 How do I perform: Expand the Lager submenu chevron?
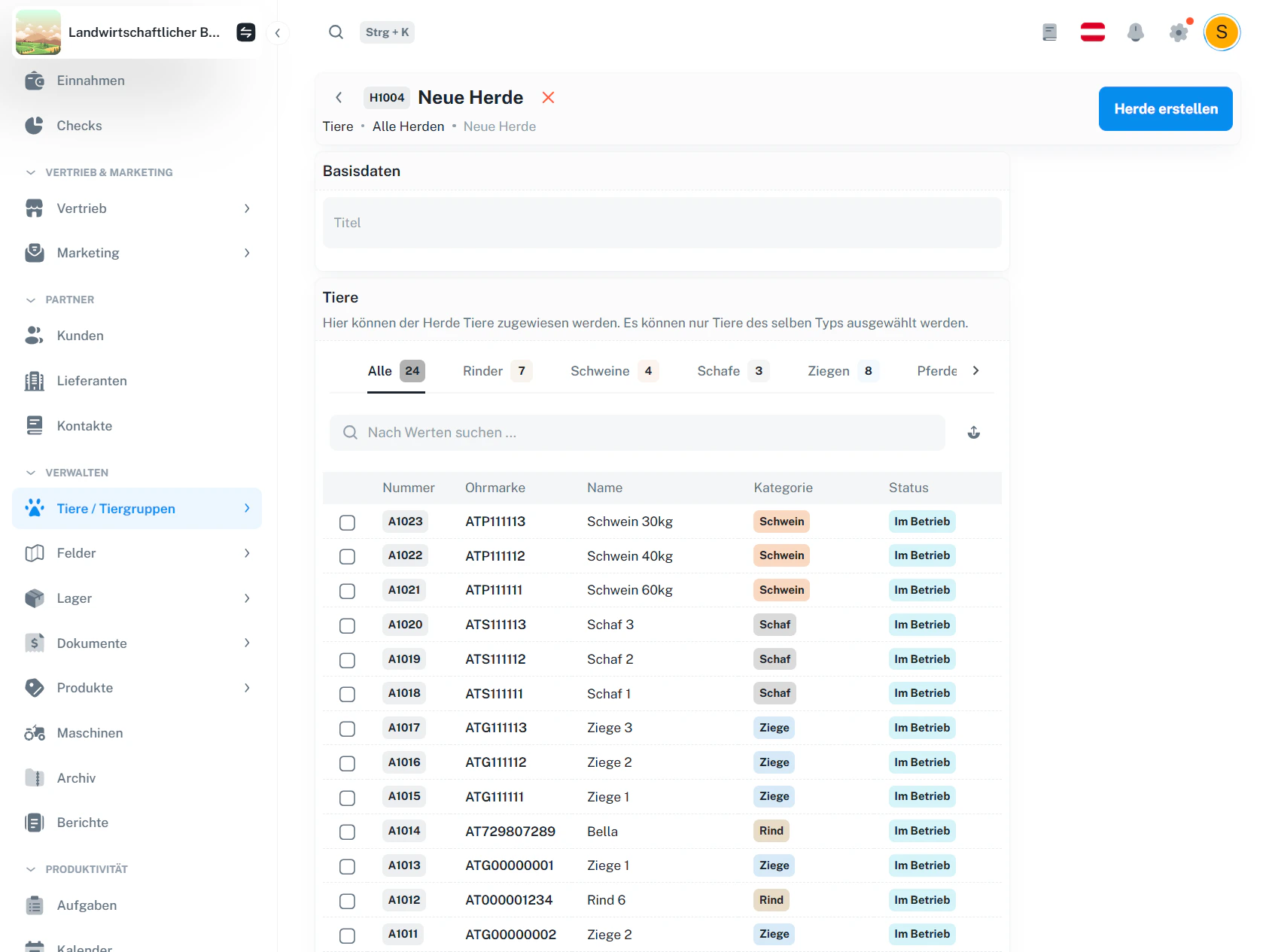click(247, 598)
